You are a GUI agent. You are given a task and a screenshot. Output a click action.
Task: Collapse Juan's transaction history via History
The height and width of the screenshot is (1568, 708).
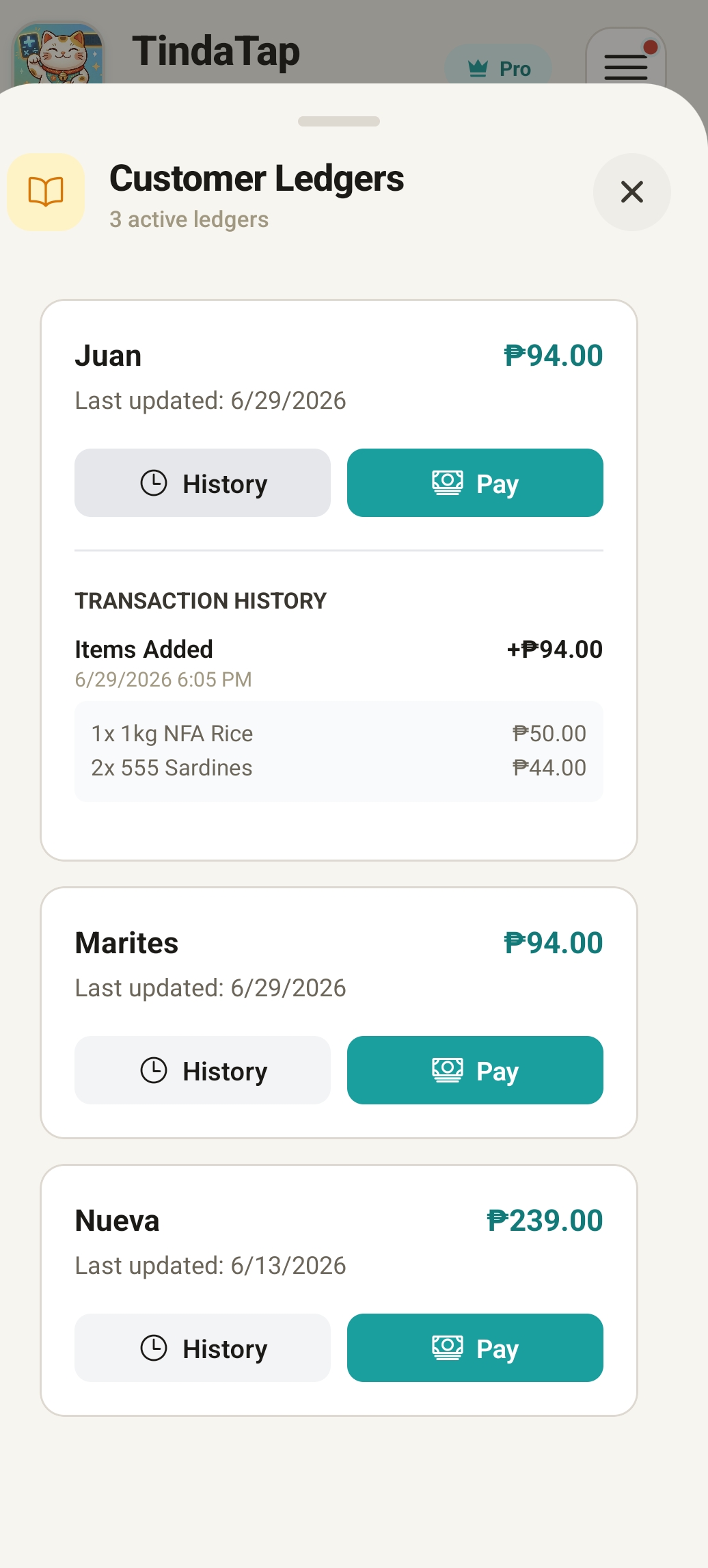pos(202,483)
